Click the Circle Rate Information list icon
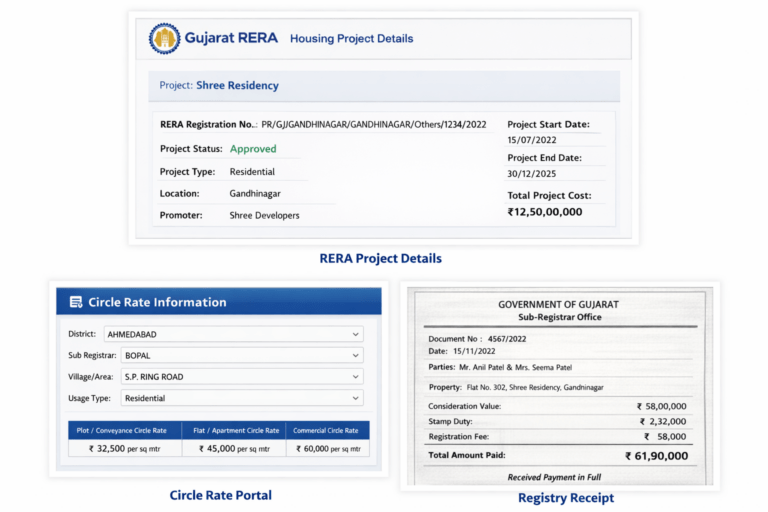The height and width of the screenshot is (512, 768). click(x=76, y=302)
